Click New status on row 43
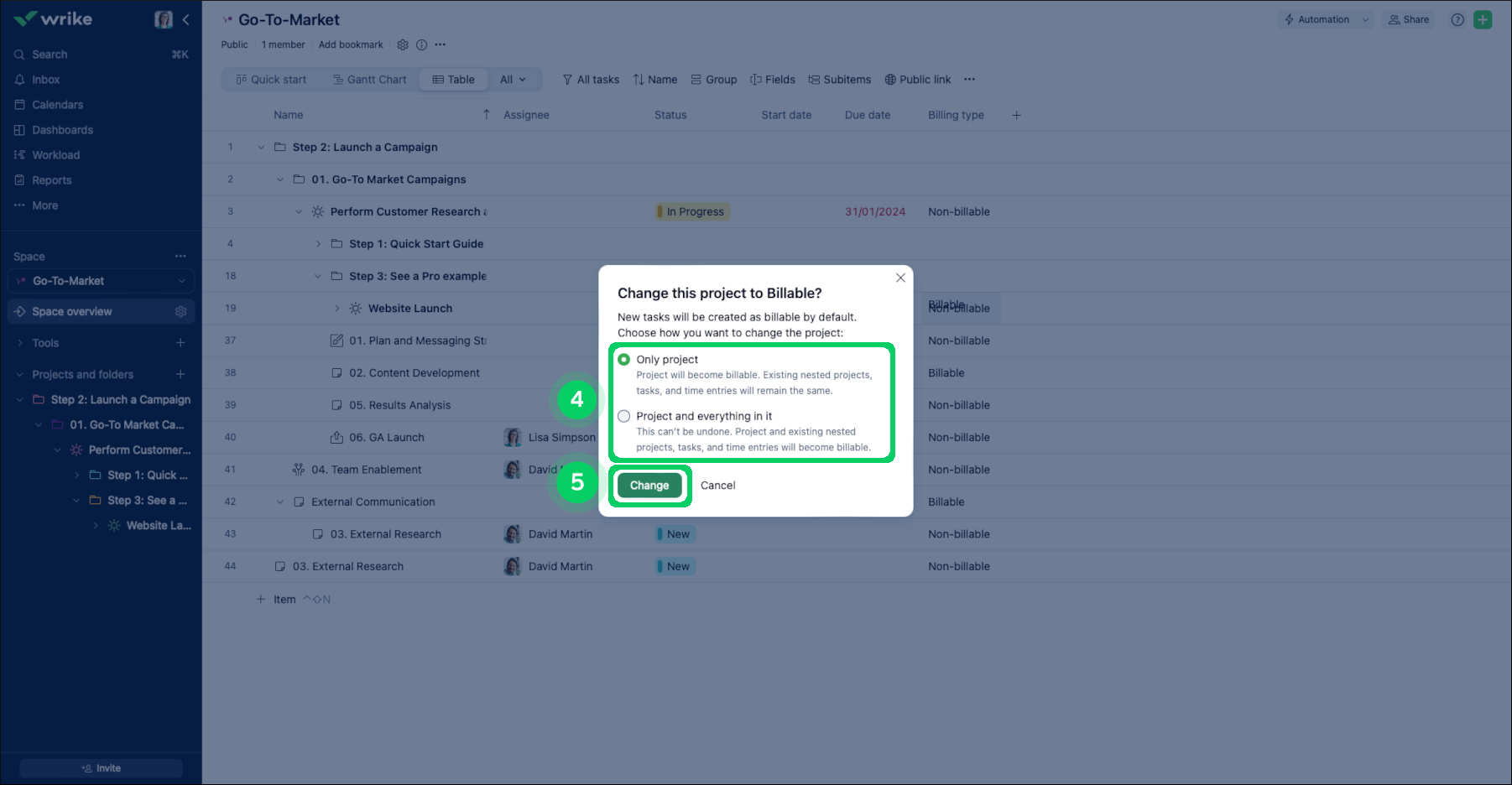 (x=676, y=534)
